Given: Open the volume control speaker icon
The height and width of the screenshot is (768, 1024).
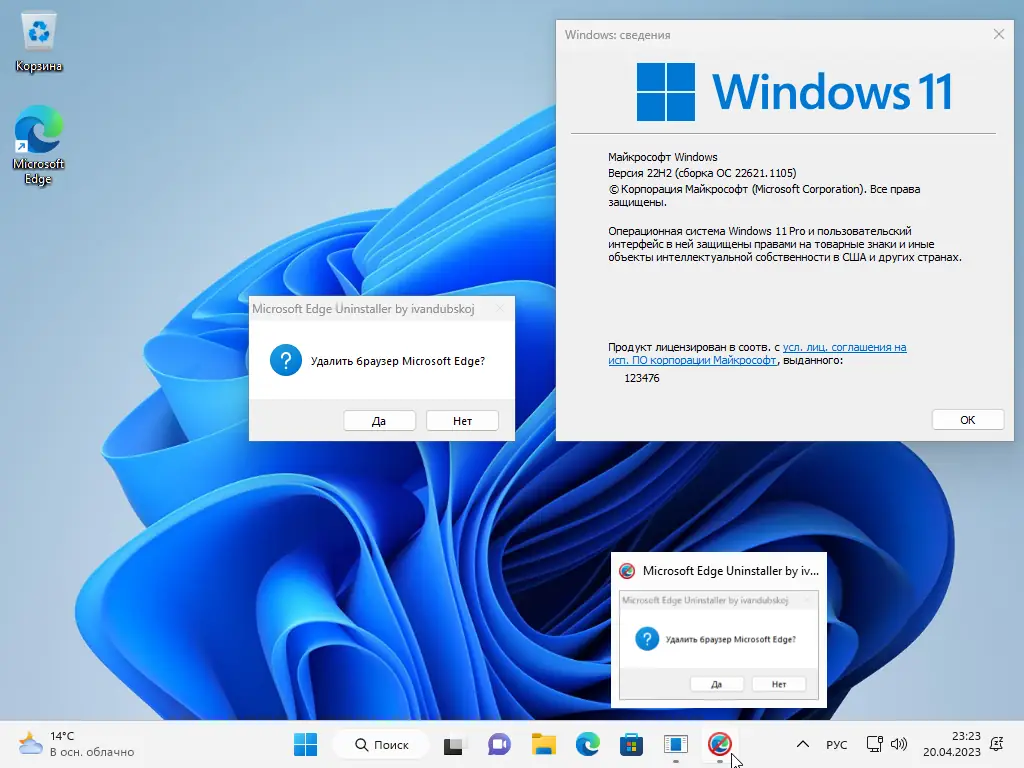Looking at the screenshot, I should coord(899,744).
